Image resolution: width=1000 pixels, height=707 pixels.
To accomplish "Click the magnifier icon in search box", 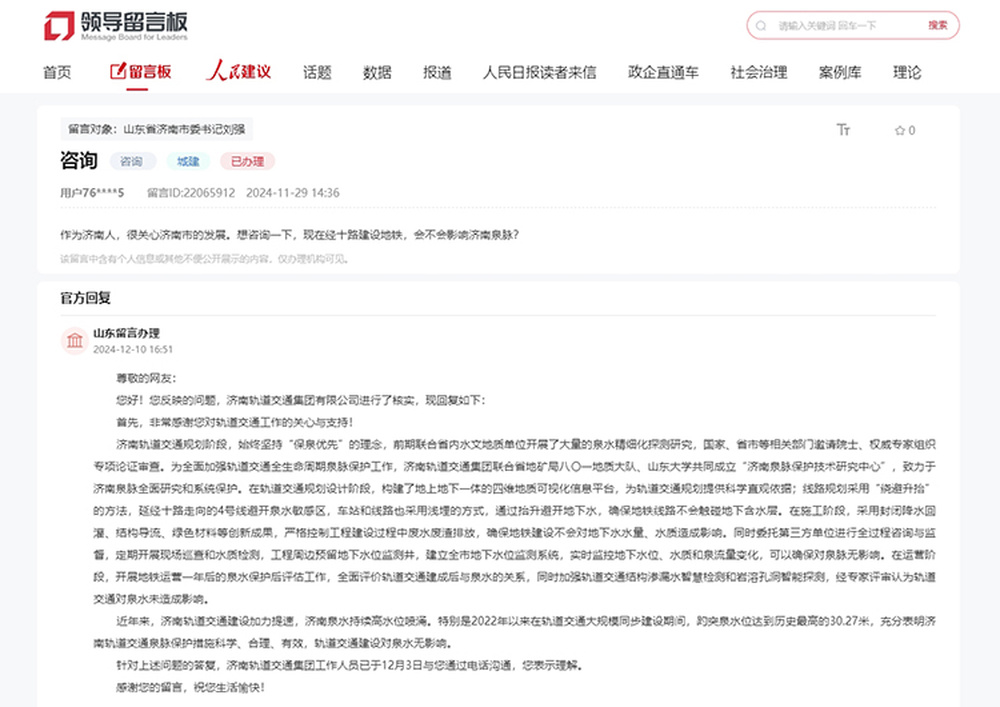I will pyautogui.click(x=764, y=26).
